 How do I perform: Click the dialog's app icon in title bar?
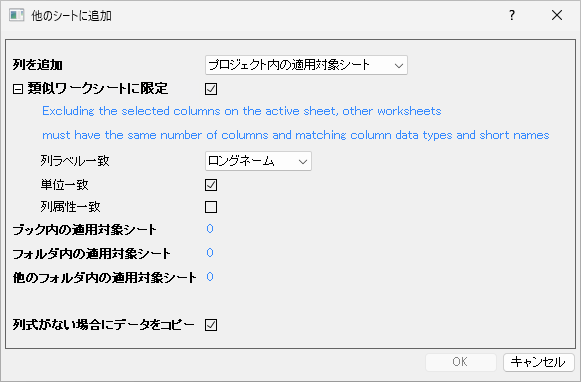click(16, 16)
